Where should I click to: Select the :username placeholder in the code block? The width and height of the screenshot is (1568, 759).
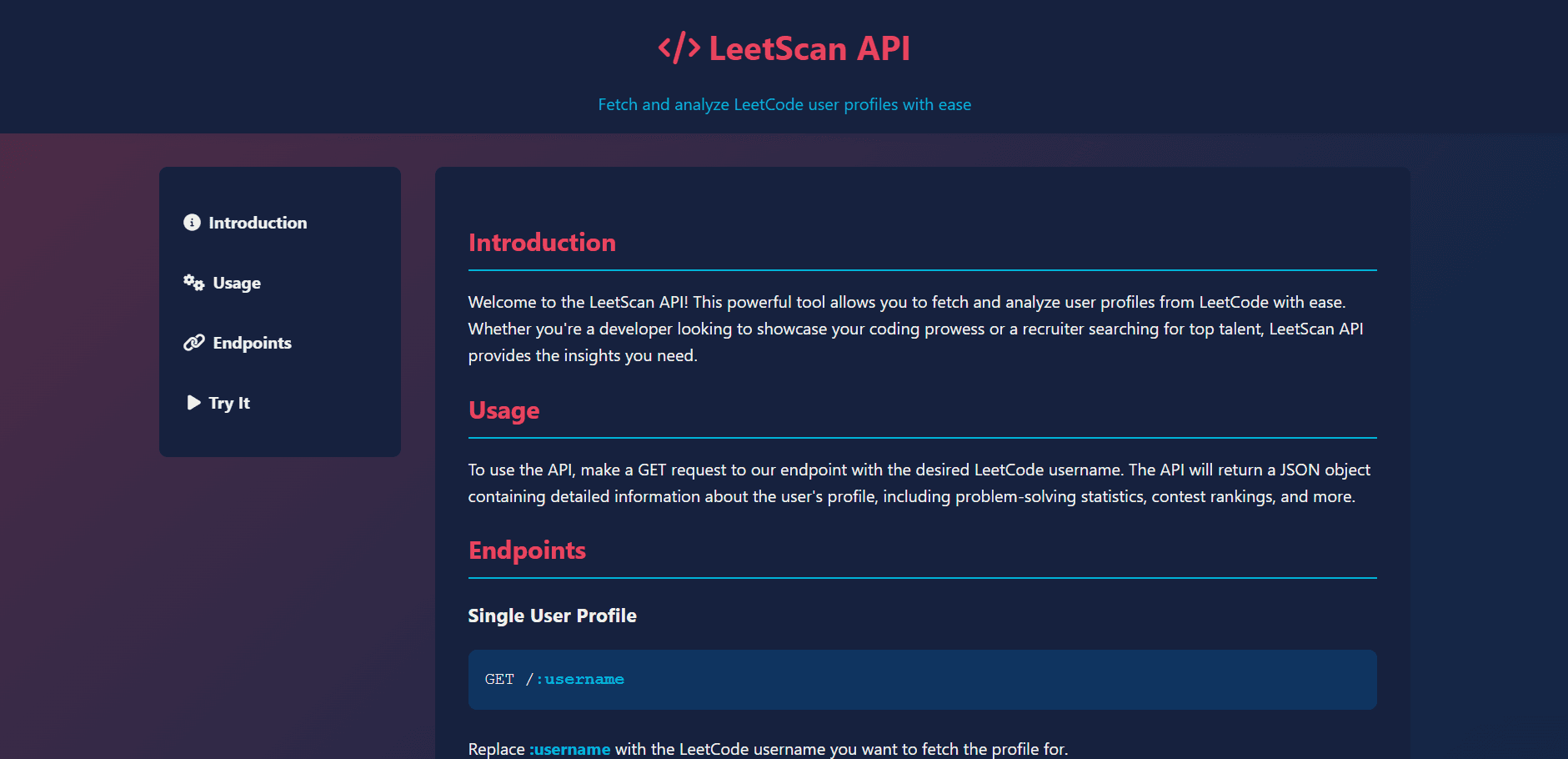tap(581, 680)
